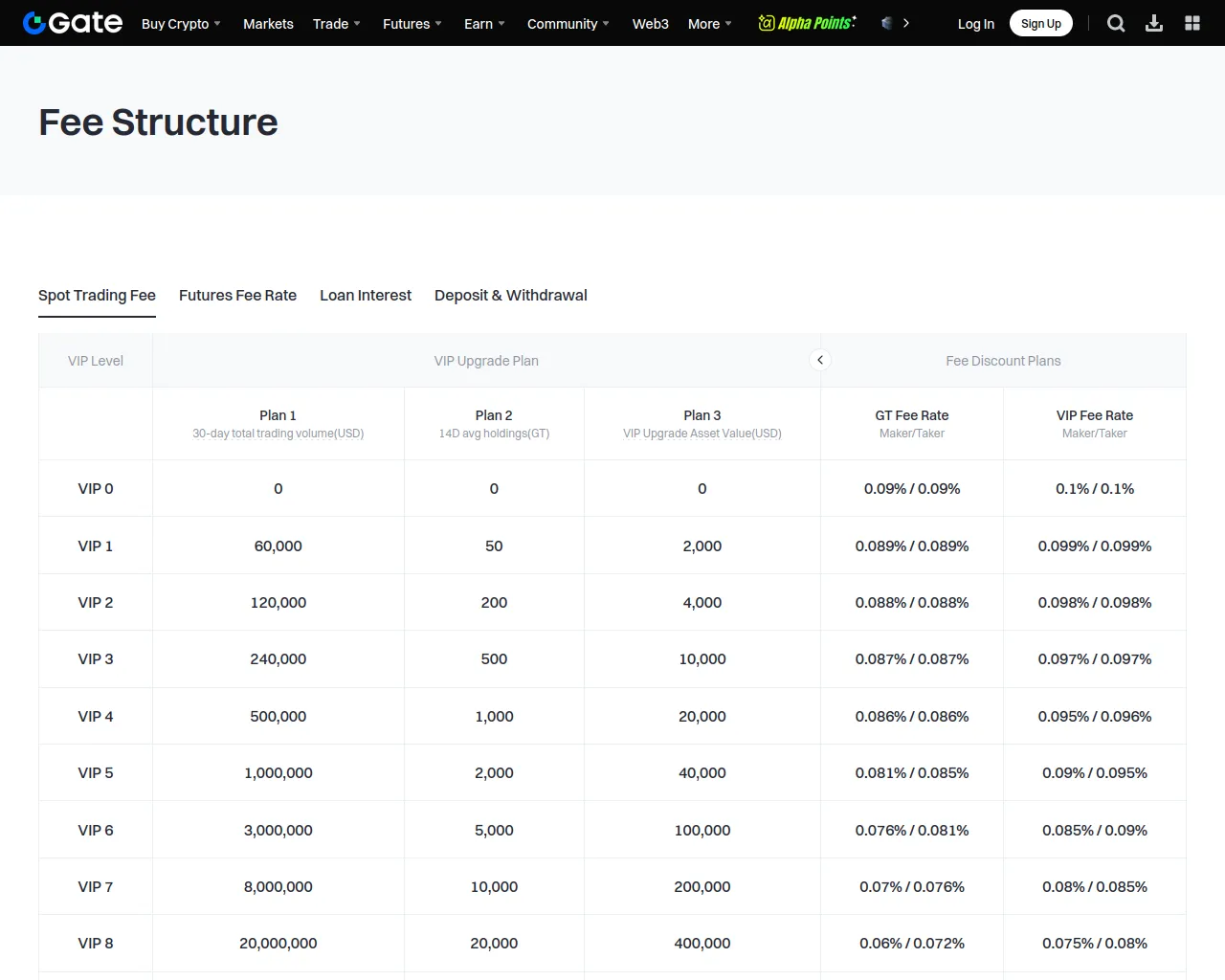This screenshot has width=1225, height=980.
Task: Click the 0.089% / 0.089% GT fee cell
Action: point(912,546)
